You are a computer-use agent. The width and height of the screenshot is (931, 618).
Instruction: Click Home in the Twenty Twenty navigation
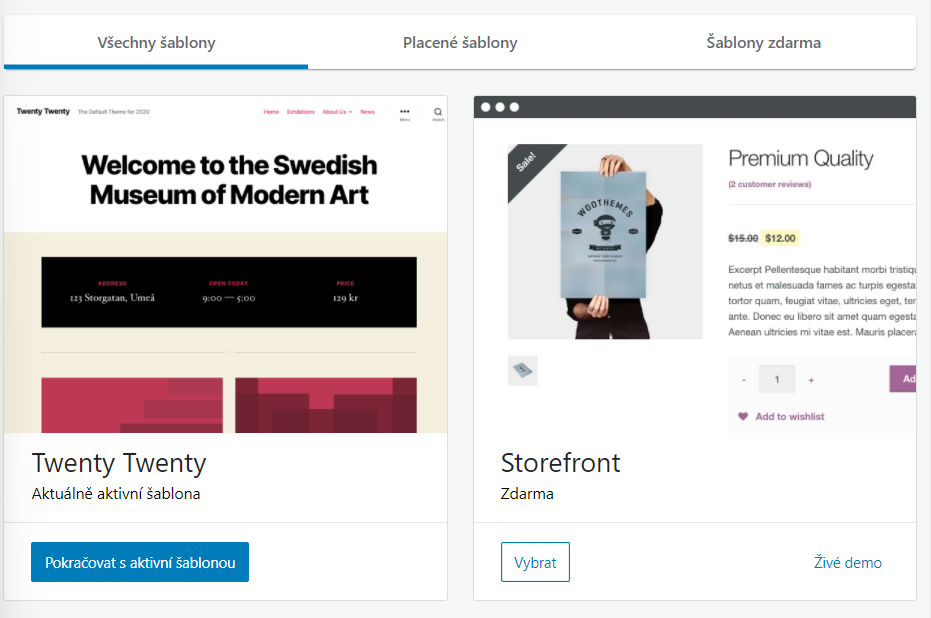point(271,111)
